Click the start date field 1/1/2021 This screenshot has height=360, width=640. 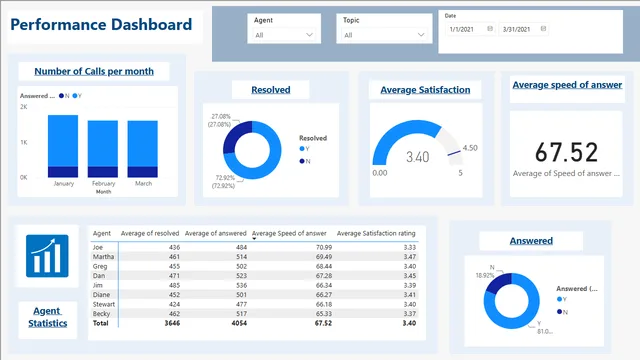(x=470, y=29)
